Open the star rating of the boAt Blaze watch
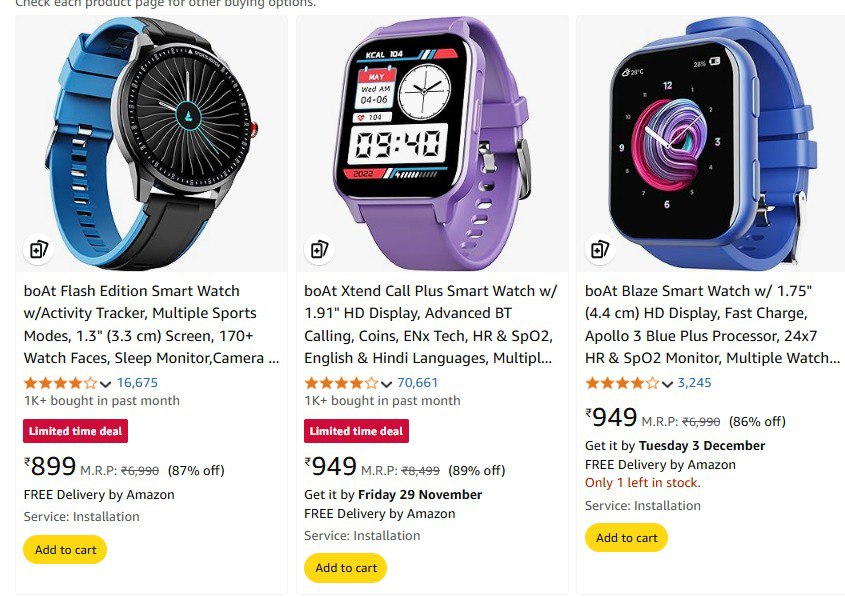Image resolution: width=845 pixels, height=597 pixels. (622, 383)
